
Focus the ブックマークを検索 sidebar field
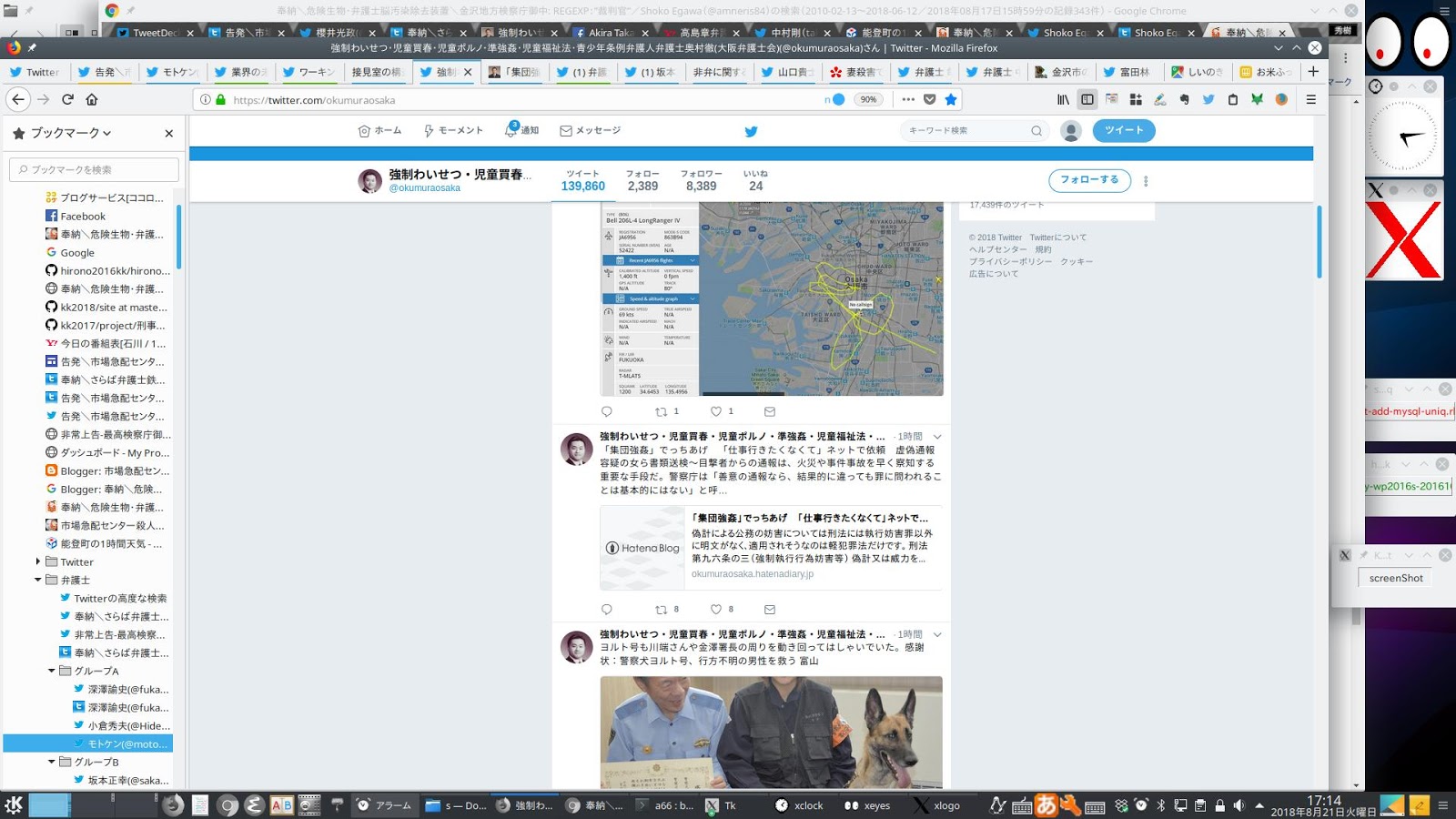(94, 169)
